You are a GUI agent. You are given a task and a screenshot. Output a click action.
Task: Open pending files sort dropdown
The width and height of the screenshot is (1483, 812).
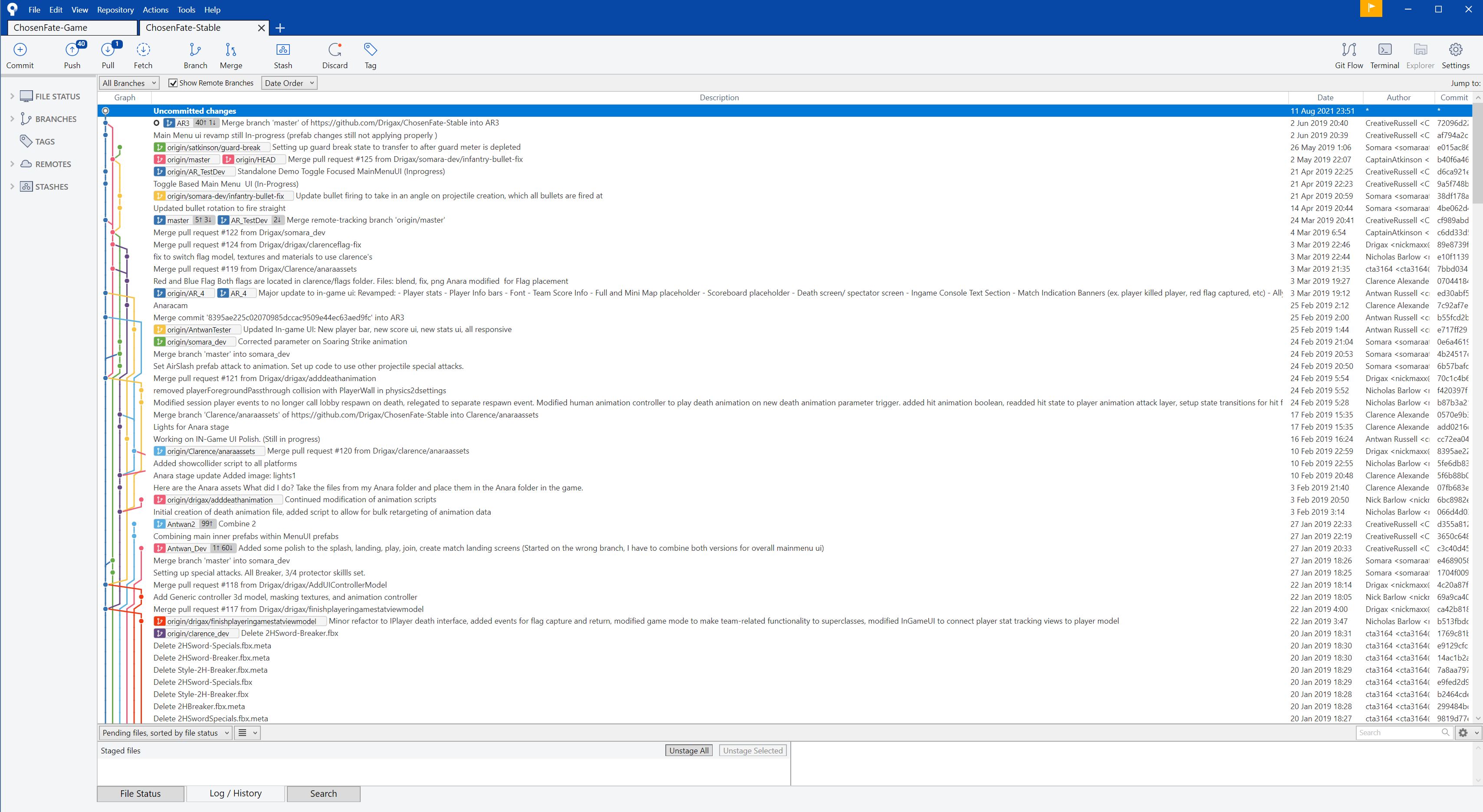coord(166,733)
